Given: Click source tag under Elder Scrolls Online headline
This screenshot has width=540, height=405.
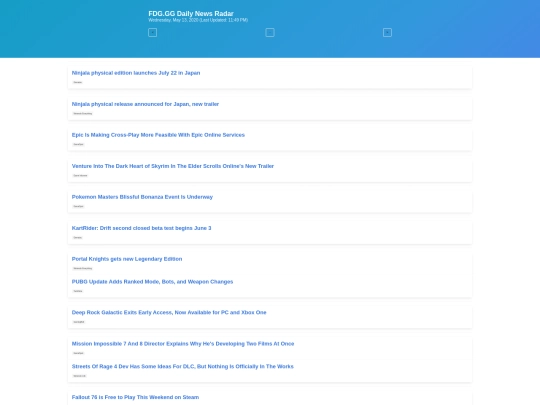Looking at the screenshot, I should tap(80, 175).
